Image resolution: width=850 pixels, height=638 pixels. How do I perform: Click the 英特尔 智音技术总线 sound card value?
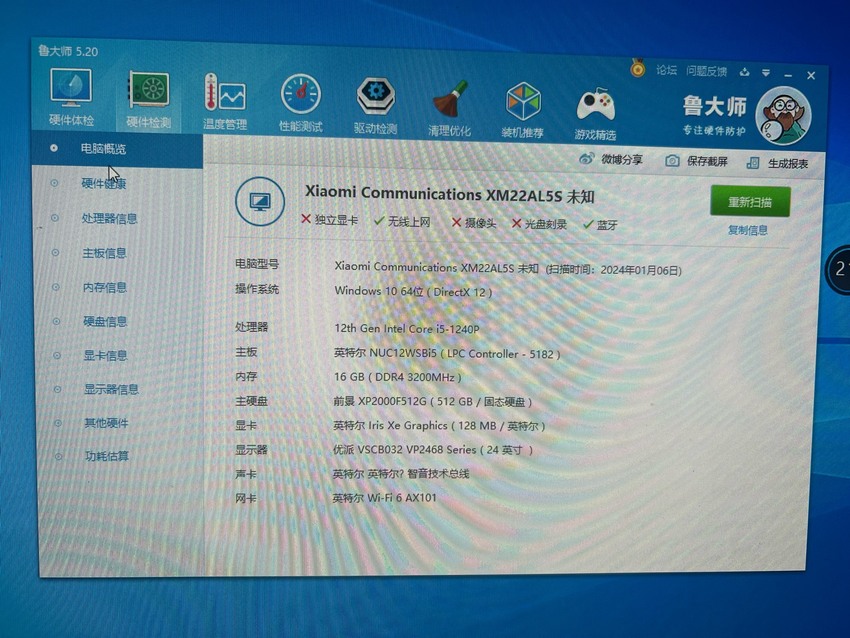pyautogui.click(x=401, y=474)
